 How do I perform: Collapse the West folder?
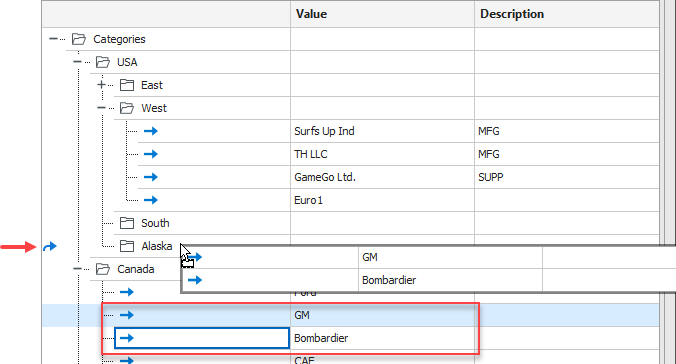coord(101,108)
